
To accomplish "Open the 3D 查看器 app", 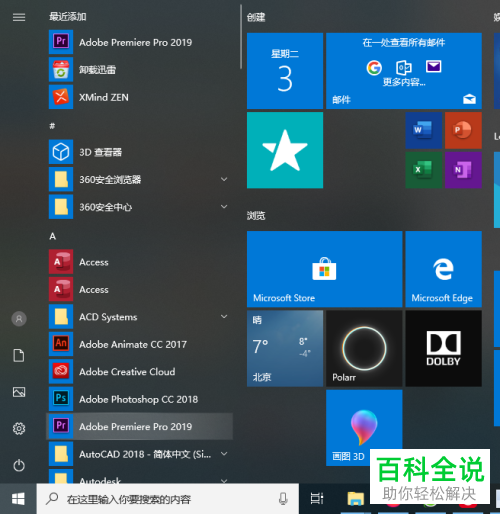I will point(140,152).
